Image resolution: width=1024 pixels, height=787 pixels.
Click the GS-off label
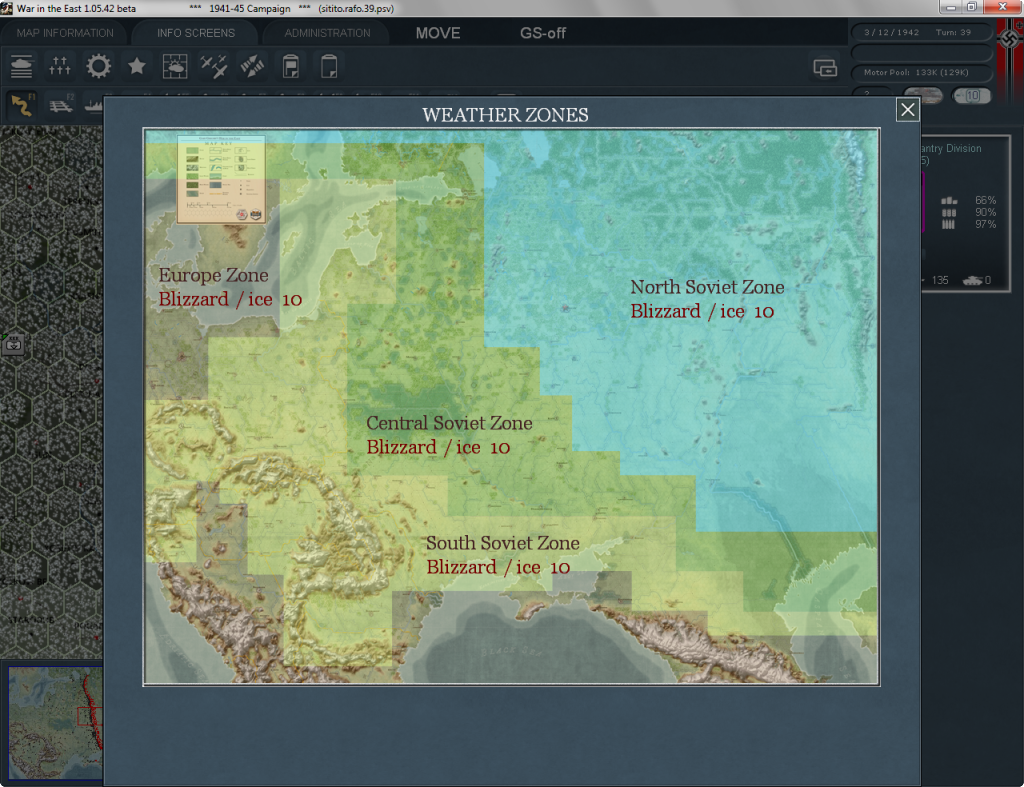point(543,33)
